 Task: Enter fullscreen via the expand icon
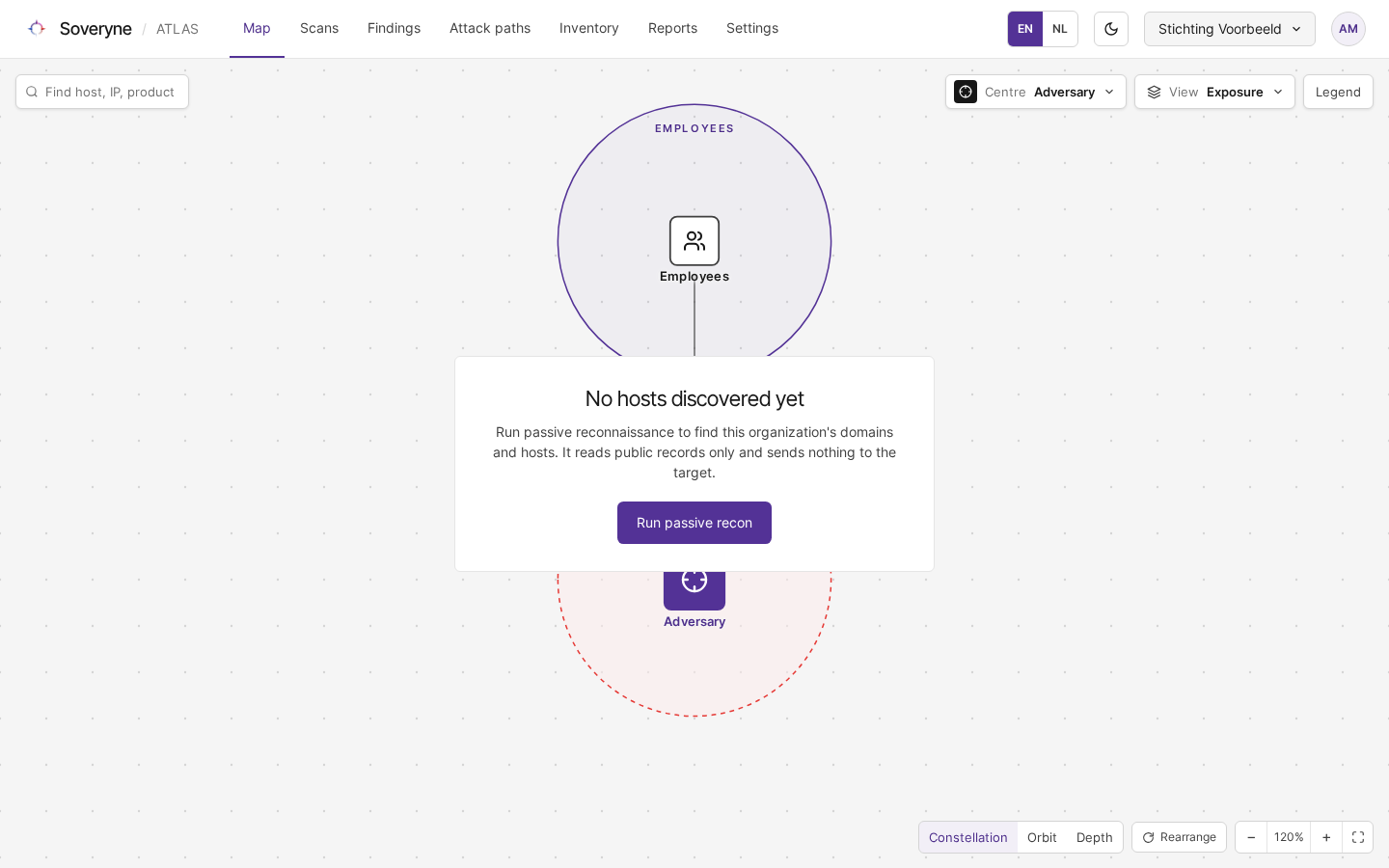pyautogui.click(x=1357, y=837)
